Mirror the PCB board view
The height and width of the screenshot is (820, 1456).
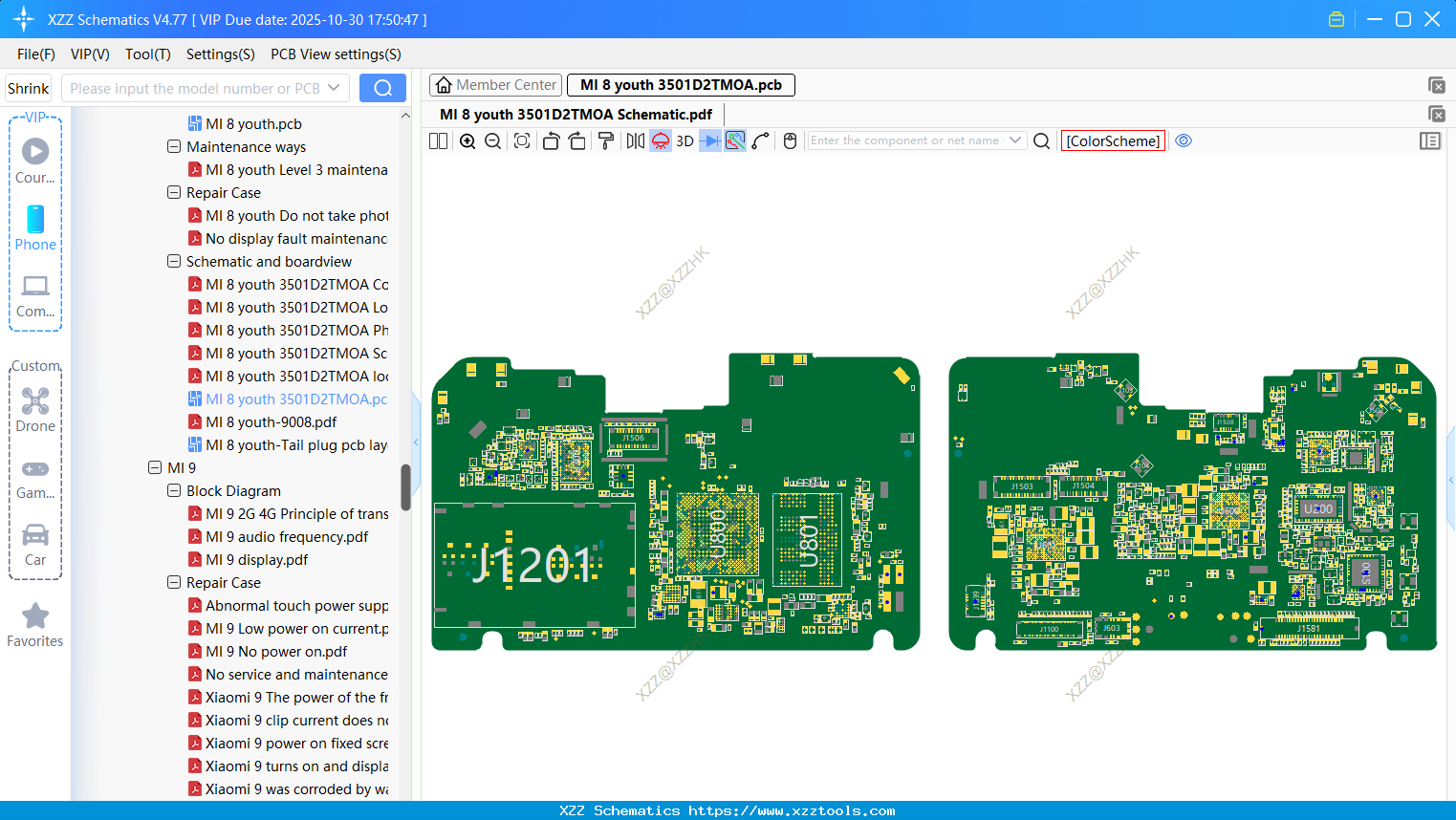pyautogui.click(x=635, y=140)
